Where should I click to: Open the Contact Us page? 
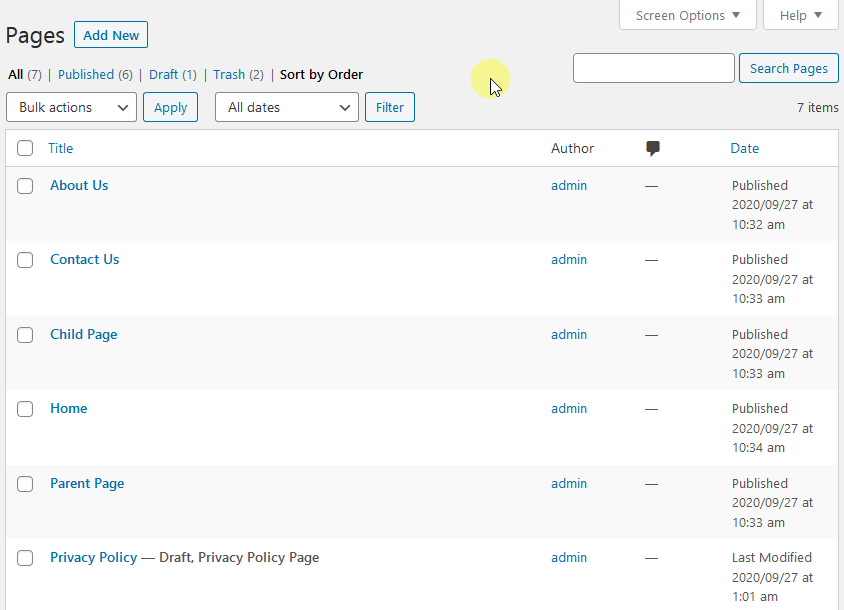click(84, 259)
